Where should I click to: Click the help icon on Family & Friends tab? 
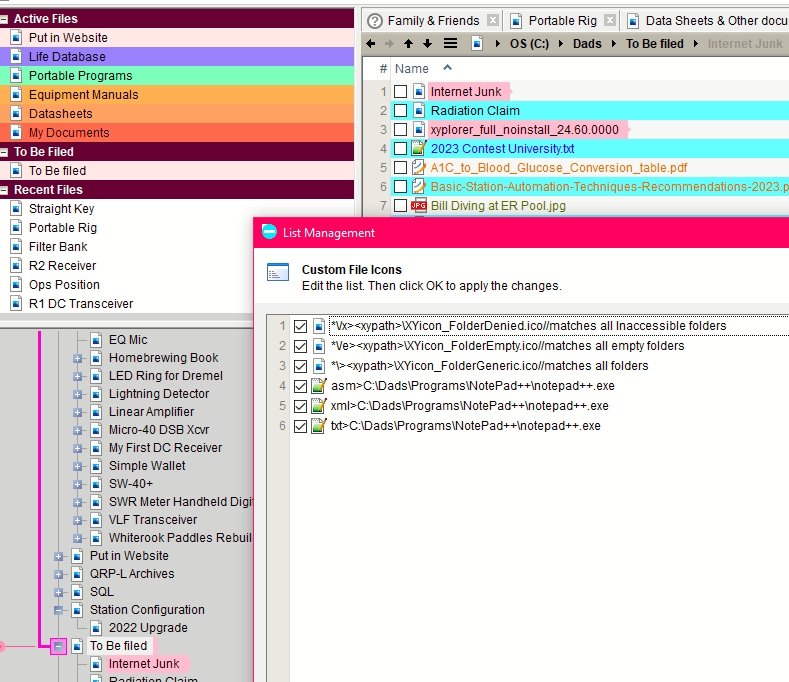coord(375,21)
